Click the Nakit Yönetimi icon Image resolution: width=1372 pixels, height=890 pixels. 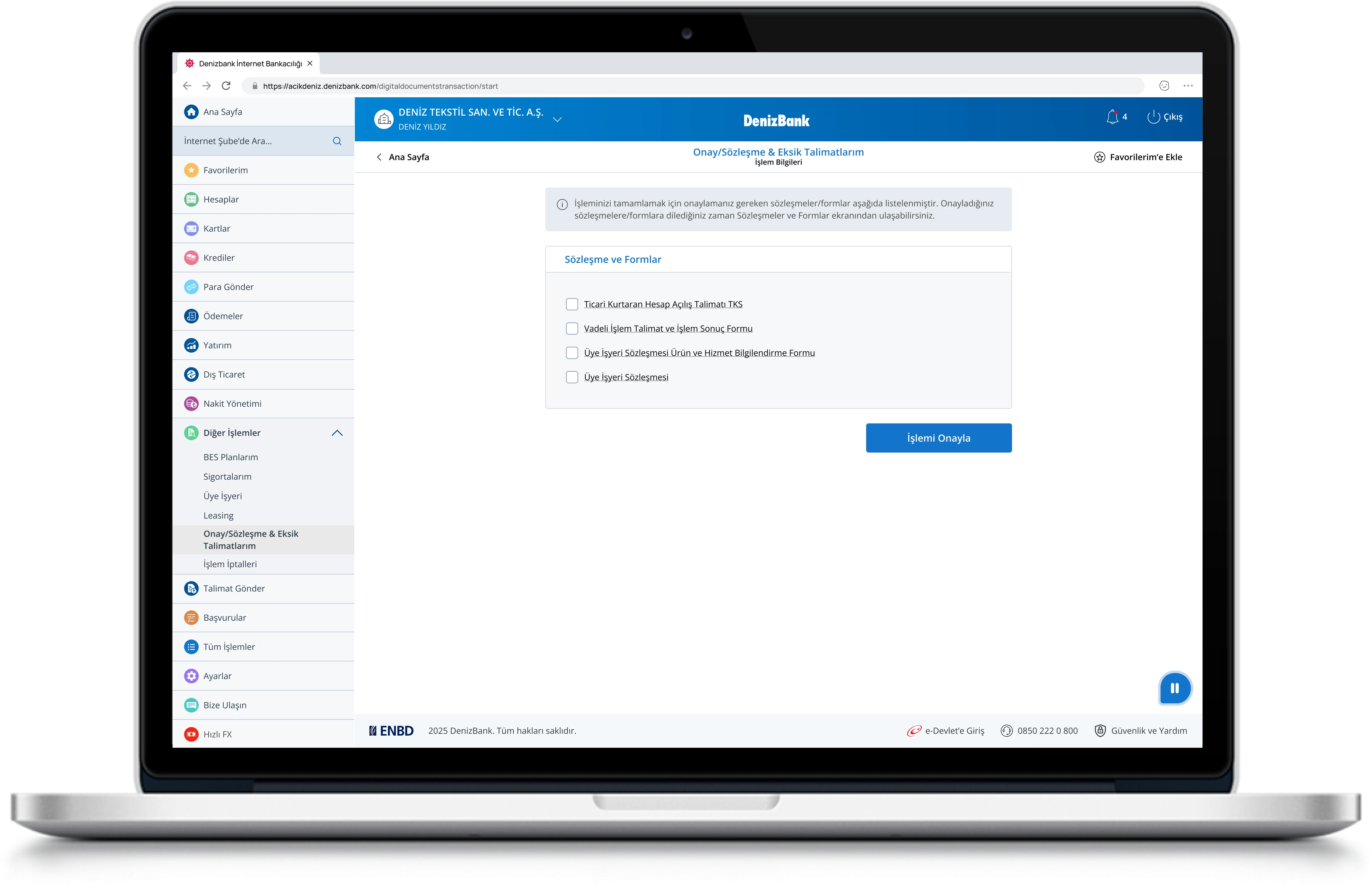coord(191,404)
